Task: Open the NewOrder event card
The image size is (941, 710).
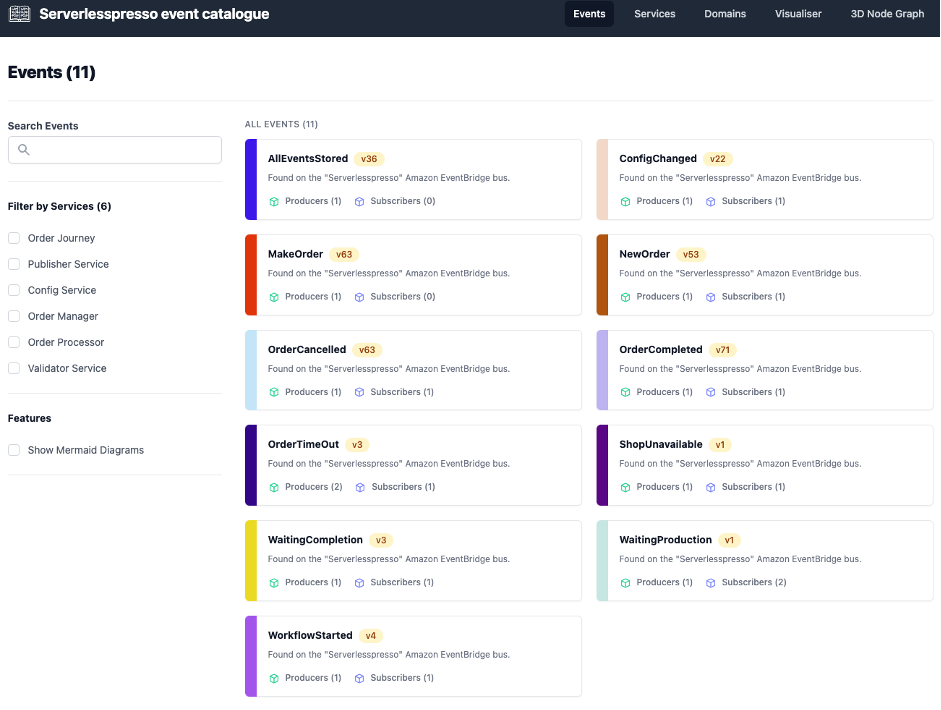Action: pyautogui.click(x=765, y=275)
